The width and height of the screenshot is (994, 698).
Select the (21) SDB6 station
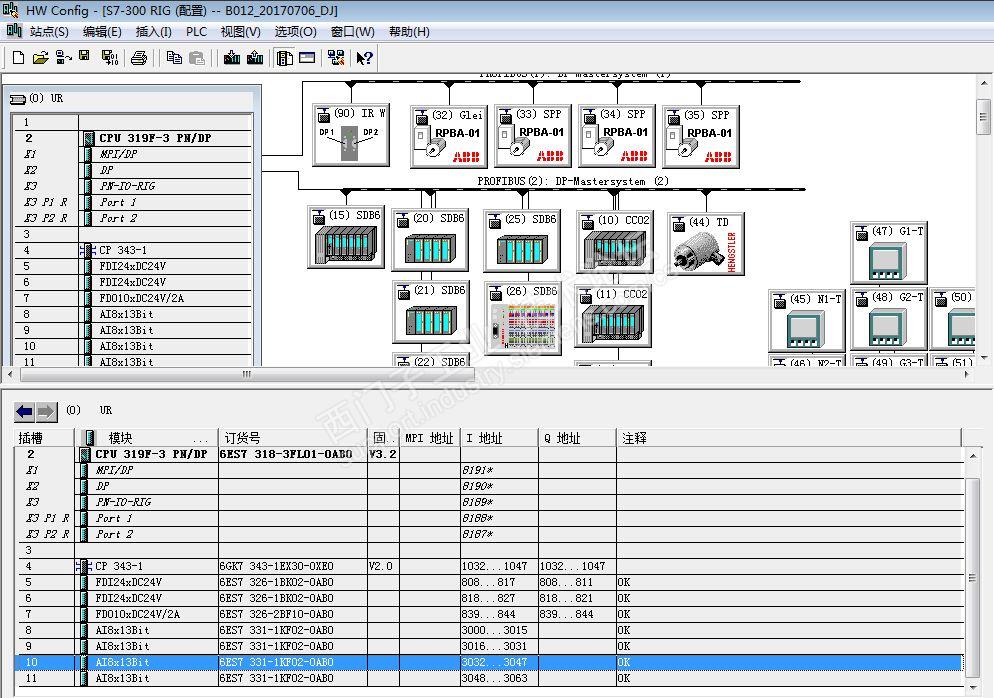[x=431, y=311]
